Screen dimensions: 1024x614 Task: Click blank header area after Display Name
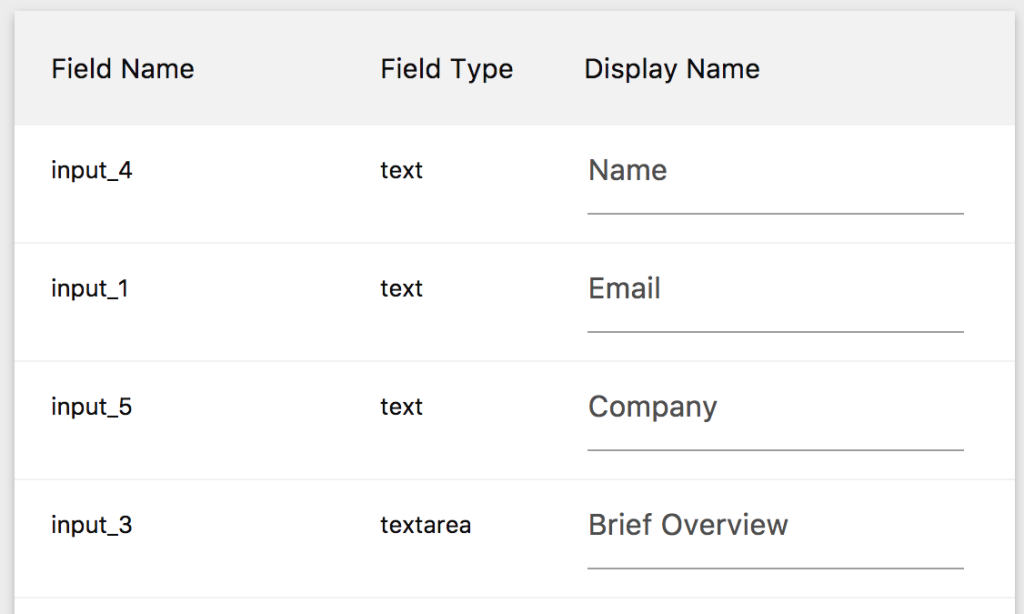click(x=890, y=69)
